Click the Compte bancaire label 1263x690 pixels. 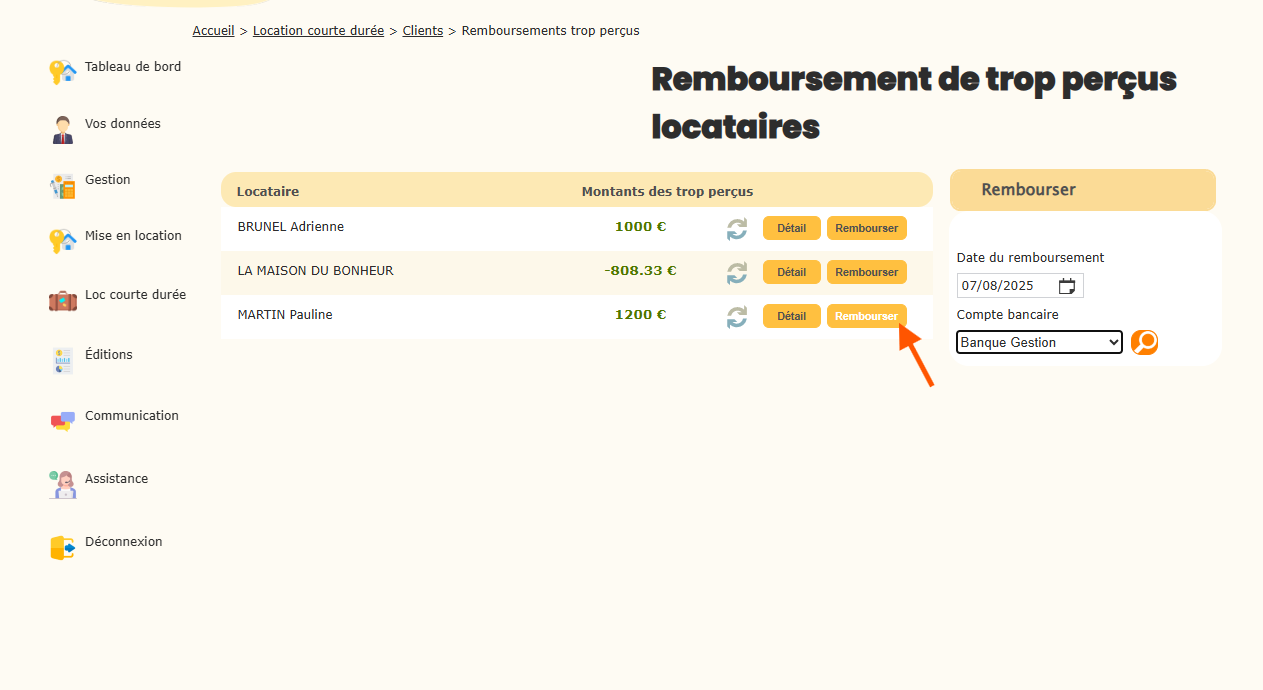(1008, 315)
